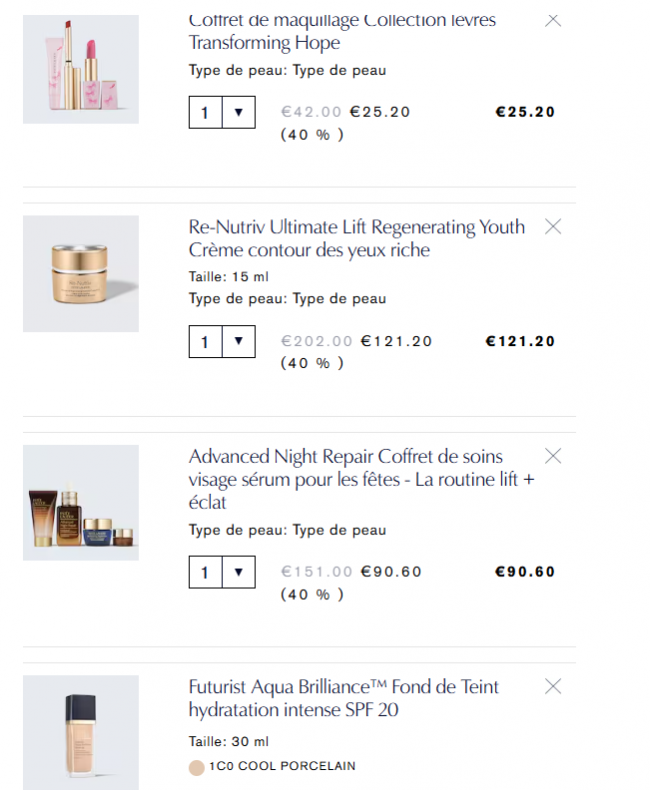Click quantity value 1 for Night Repair coffret

pyautogui.click(x=205, y=572)
